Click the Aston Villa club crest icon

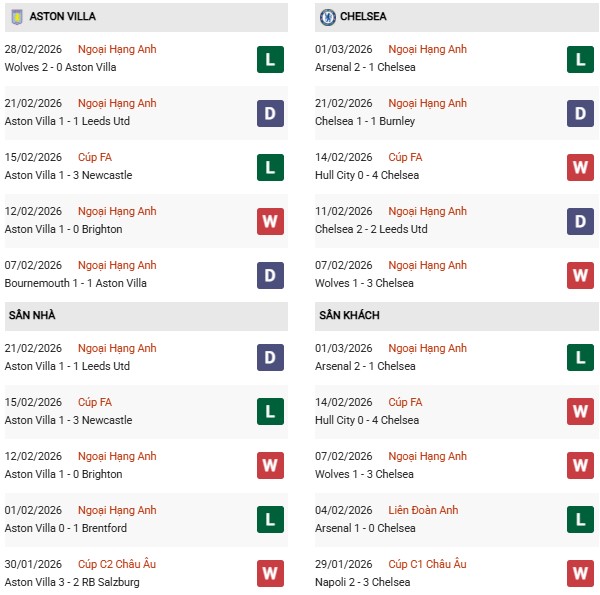coord(16,17)
